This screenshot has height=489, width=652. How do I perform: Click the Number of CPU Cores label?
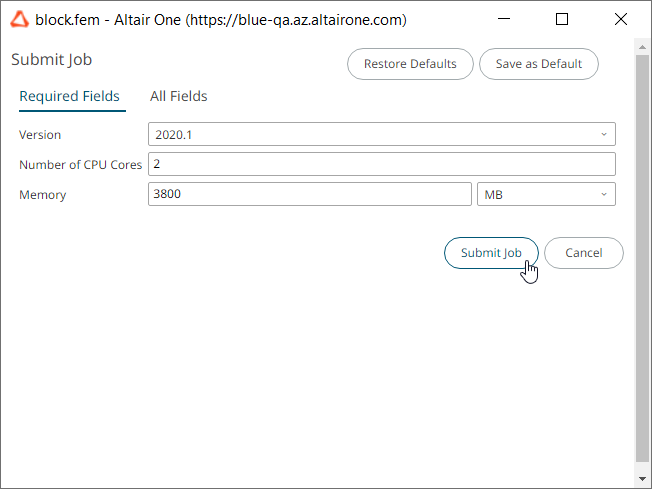click(x=81, y=165)
